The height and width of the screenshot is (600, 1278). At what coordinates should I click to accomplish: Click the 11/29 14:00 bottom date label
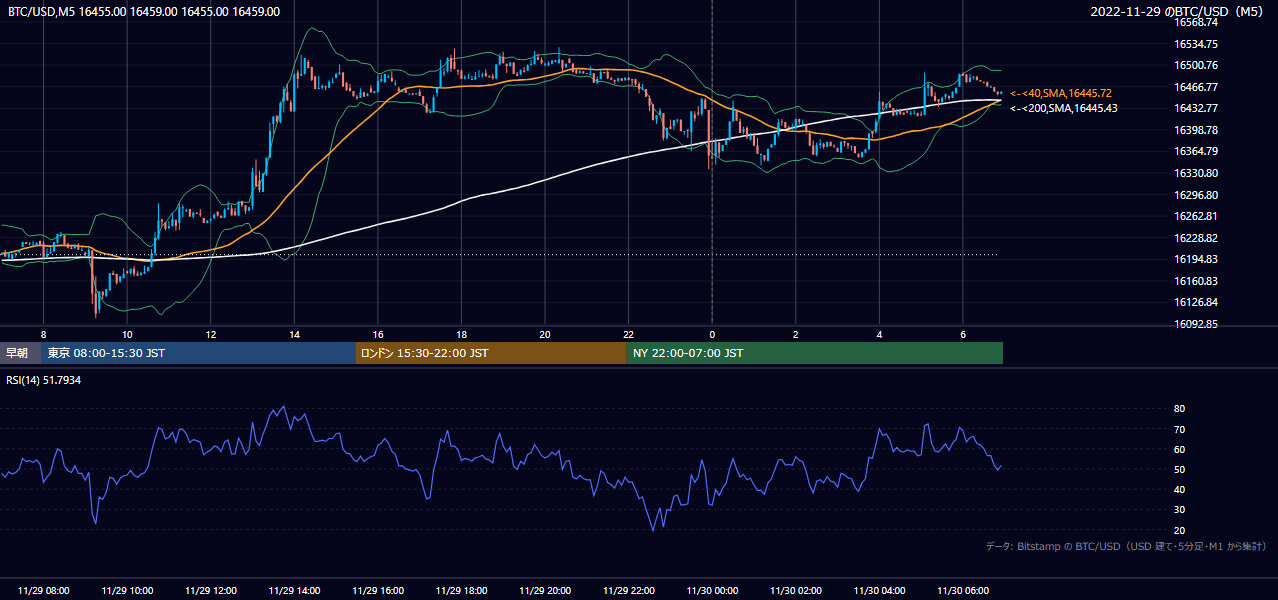point(294,591)
